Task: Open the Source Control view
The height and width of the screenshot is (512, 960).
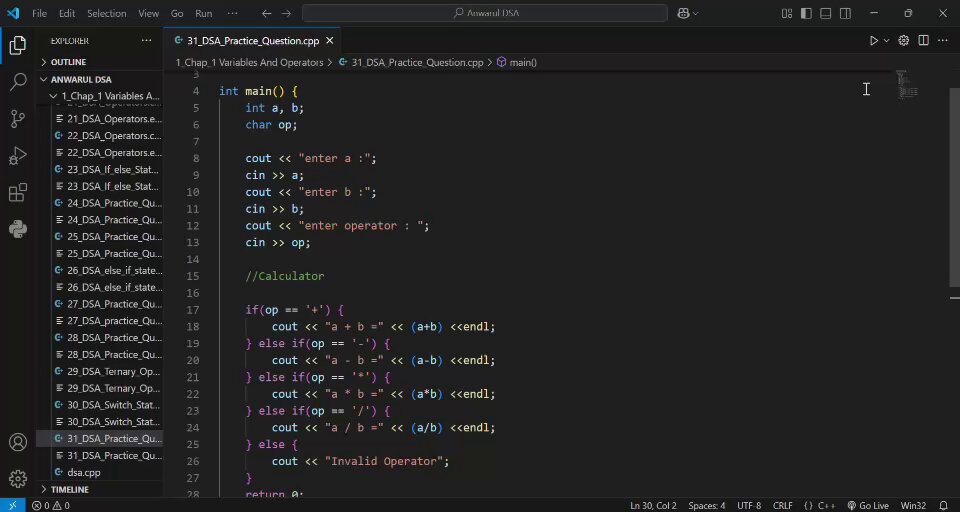Action: click(x=18, y=119)
